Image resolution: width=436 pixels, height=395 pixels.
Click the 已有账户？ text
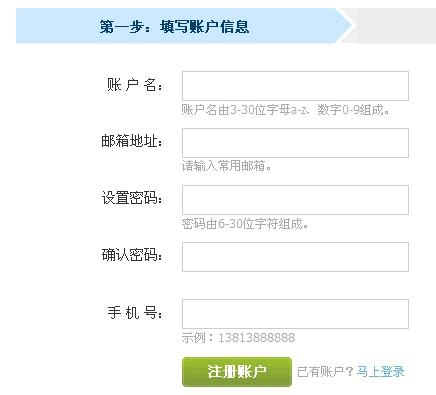pyautogui.click(x=325, y=371)
